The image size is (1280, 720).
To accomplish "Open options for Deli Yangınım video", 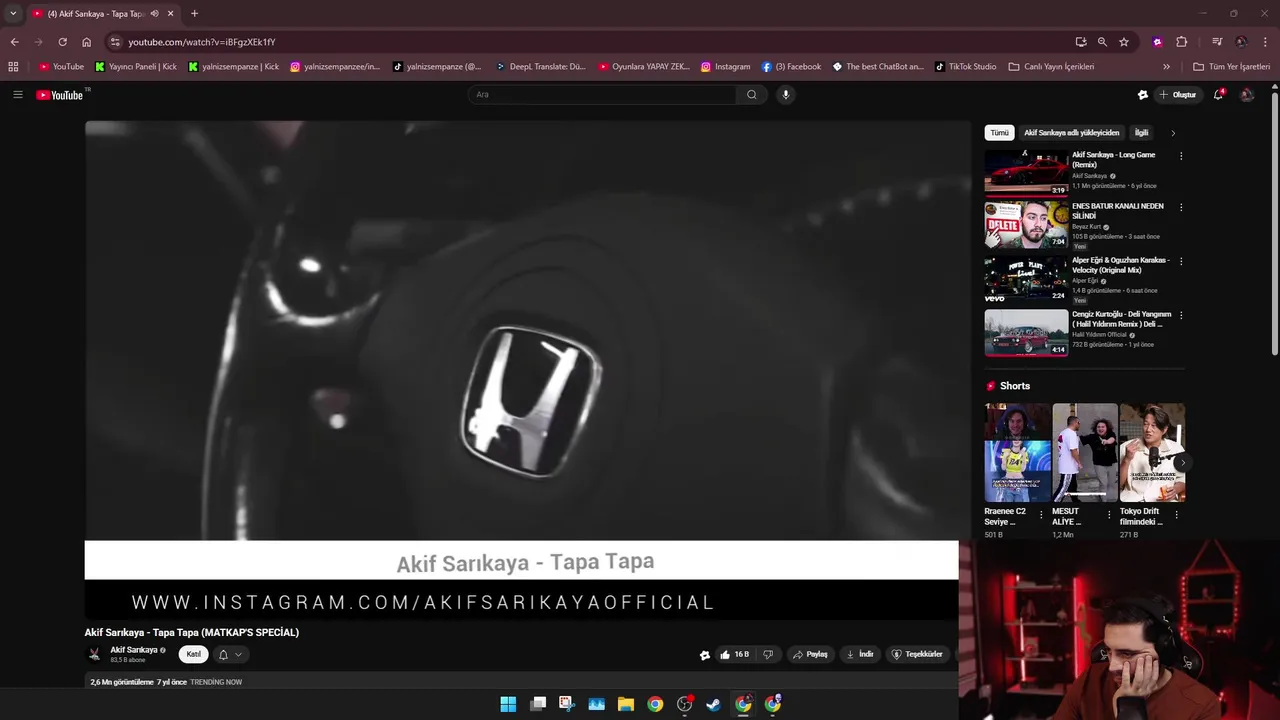I will (x=1181, y=315).
